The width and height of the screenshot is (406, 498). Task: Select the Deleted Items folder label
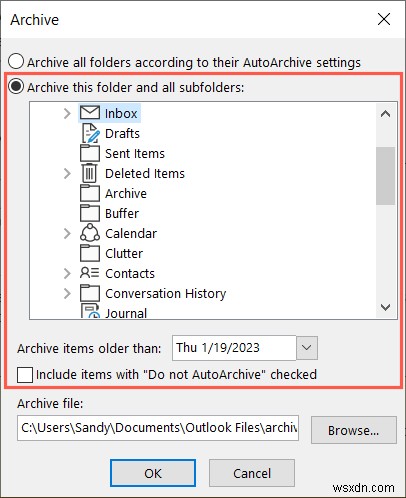pyautogui.click(x=145, y=173)
